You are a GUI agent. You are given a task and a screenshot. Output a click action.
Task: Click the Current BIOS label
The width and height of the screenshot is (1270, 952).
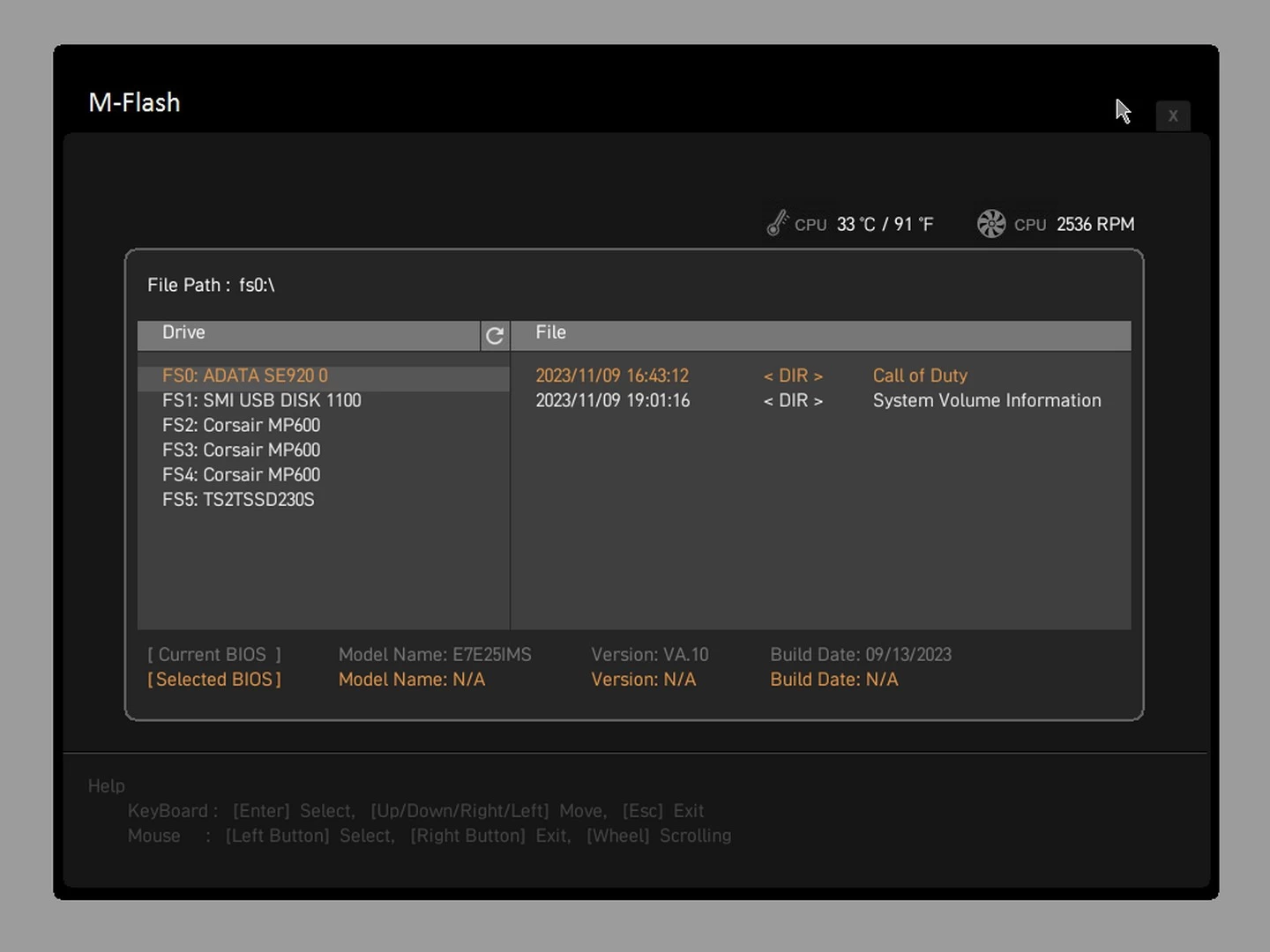pyautogui.click(x=214, y=655)
